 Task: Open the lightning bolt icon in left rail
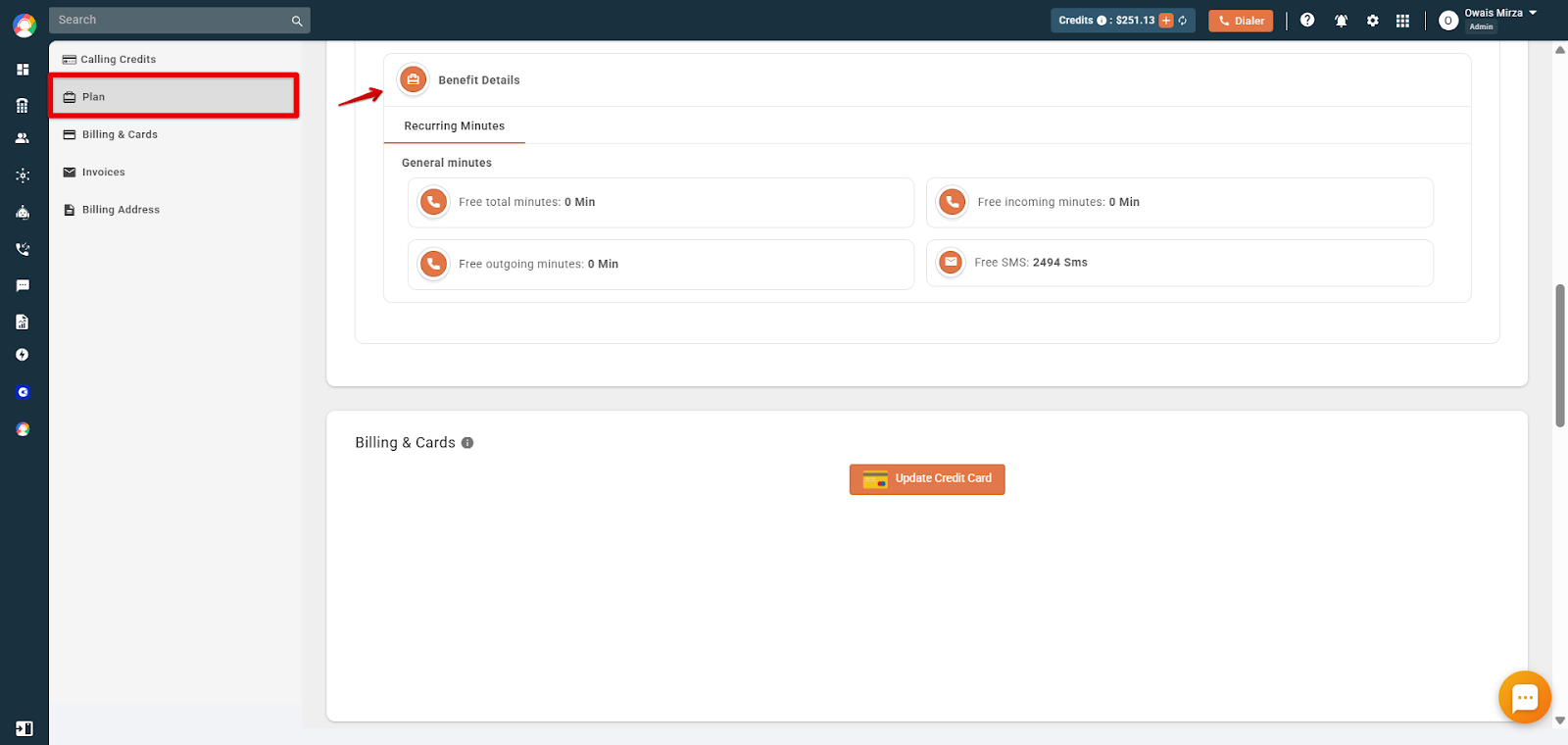[x=23, y=355]
